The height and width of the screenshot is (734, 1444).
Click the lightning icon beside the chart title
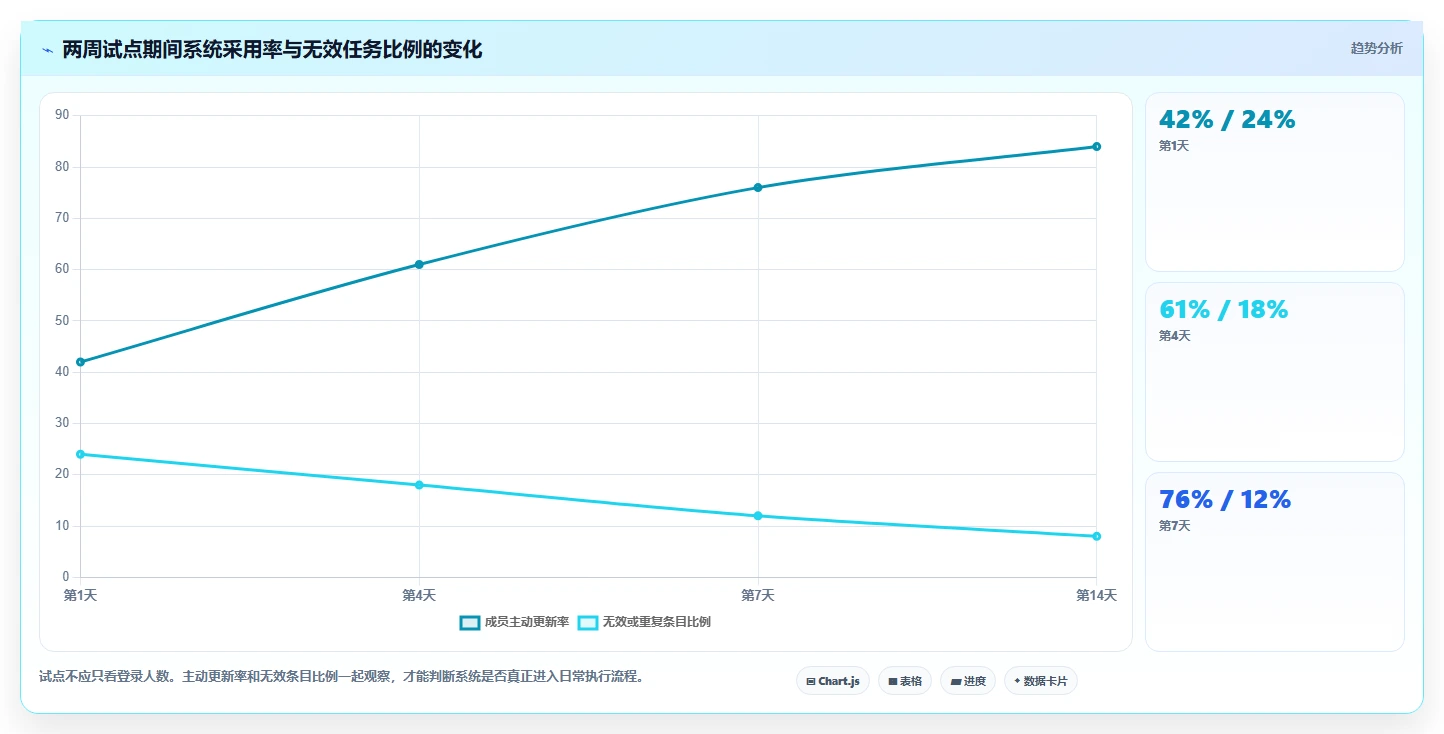[x=47, y=50]
